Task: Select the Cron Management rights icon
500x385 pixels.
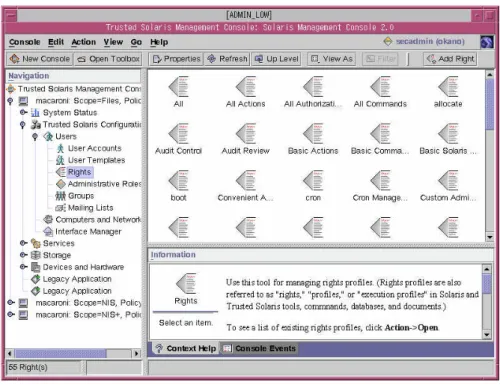Action: pyautogui.click(x=381, y=181)
